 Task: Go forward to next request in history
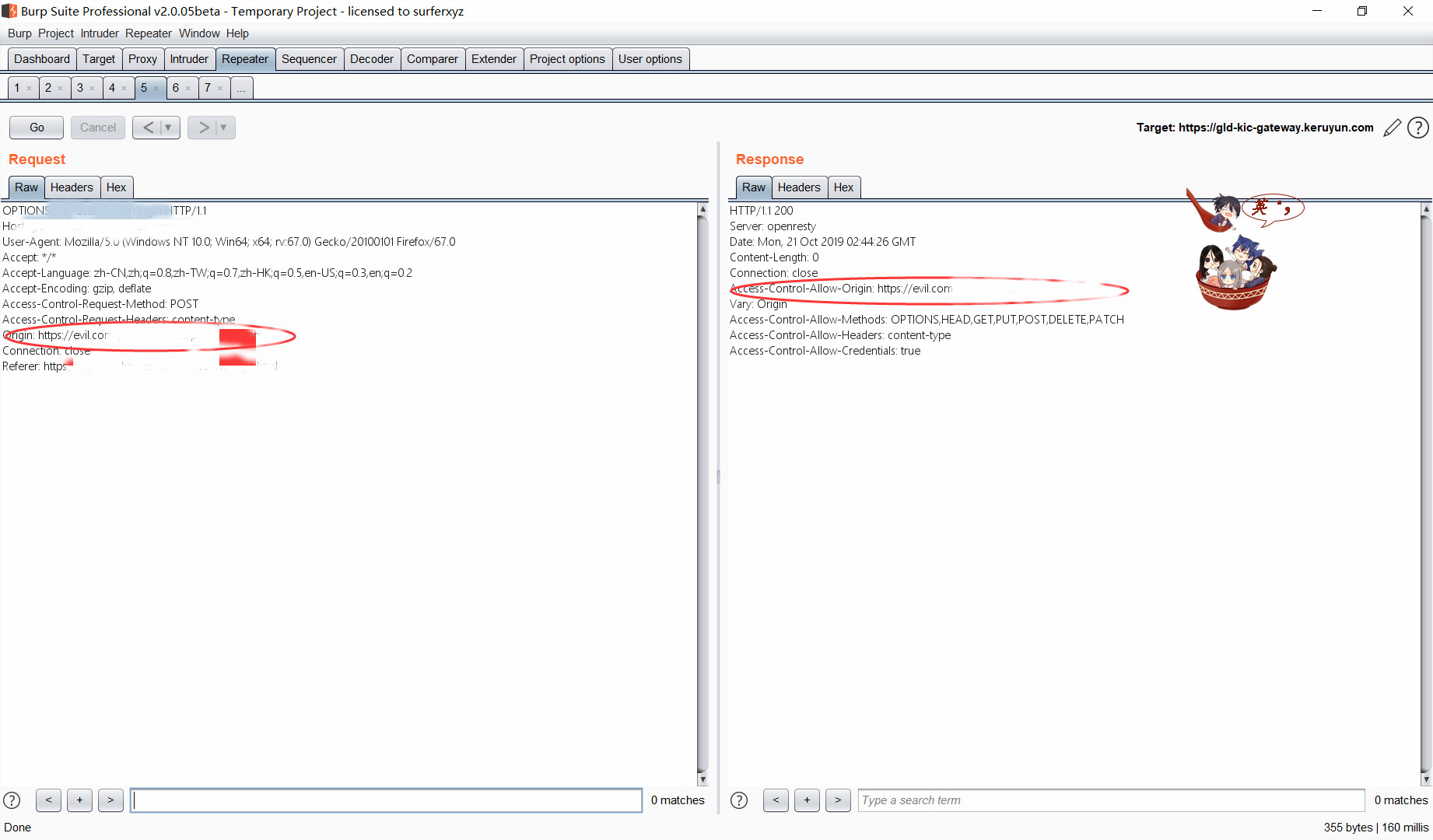(204, 128)
